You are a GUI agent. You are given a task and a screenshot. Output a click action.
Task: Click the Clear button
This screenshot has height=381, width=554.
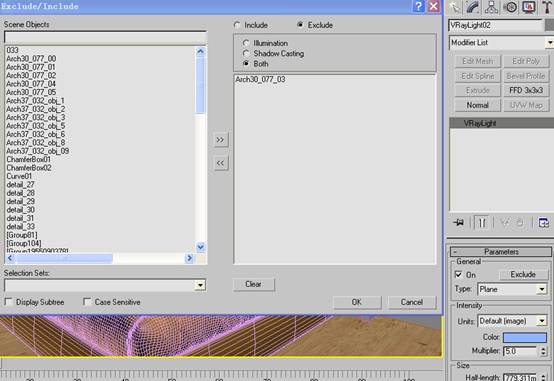coord(253,284)
